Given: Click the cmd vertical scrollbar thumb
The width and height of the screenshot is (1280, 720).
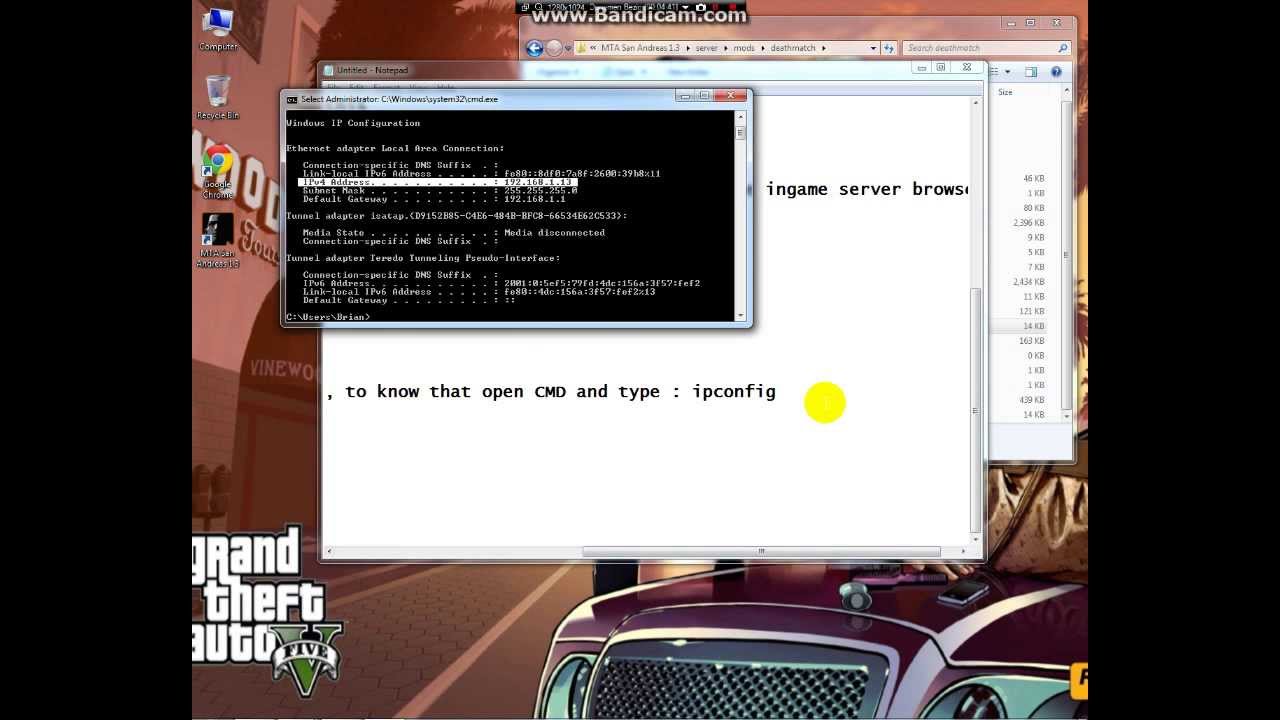Looking at the screenshot, I should click(x=741, y=132).
